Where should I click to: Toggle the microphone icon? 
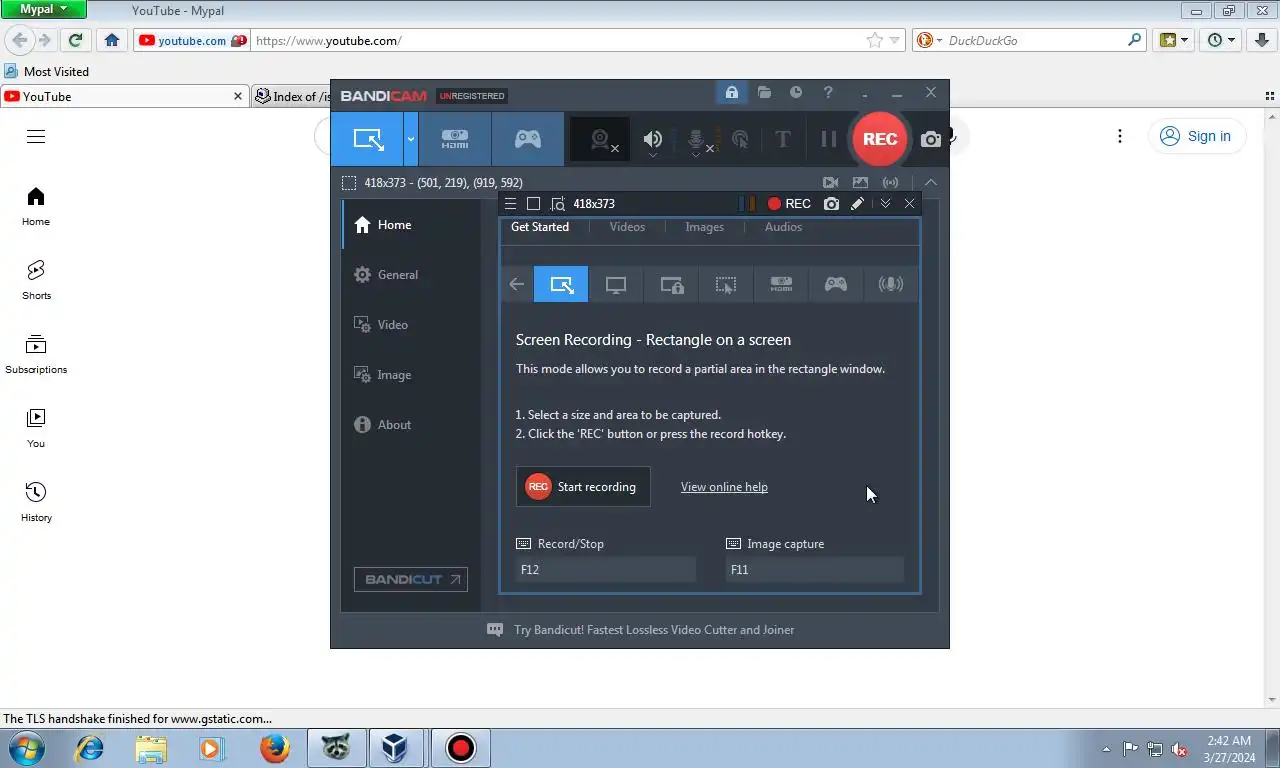[698, 140]
